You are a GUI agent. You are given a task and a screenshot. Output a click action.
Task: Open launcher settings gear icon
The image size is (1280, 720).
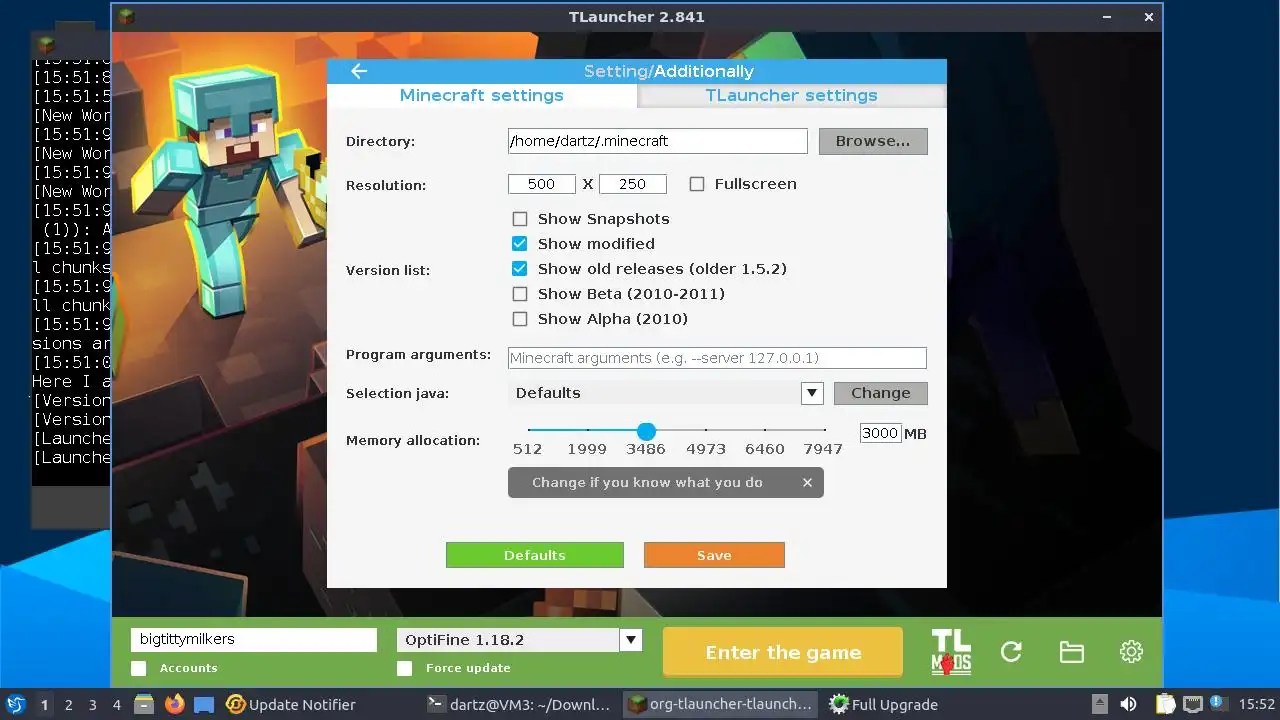pyautogui.click(x=1131, y=652)
